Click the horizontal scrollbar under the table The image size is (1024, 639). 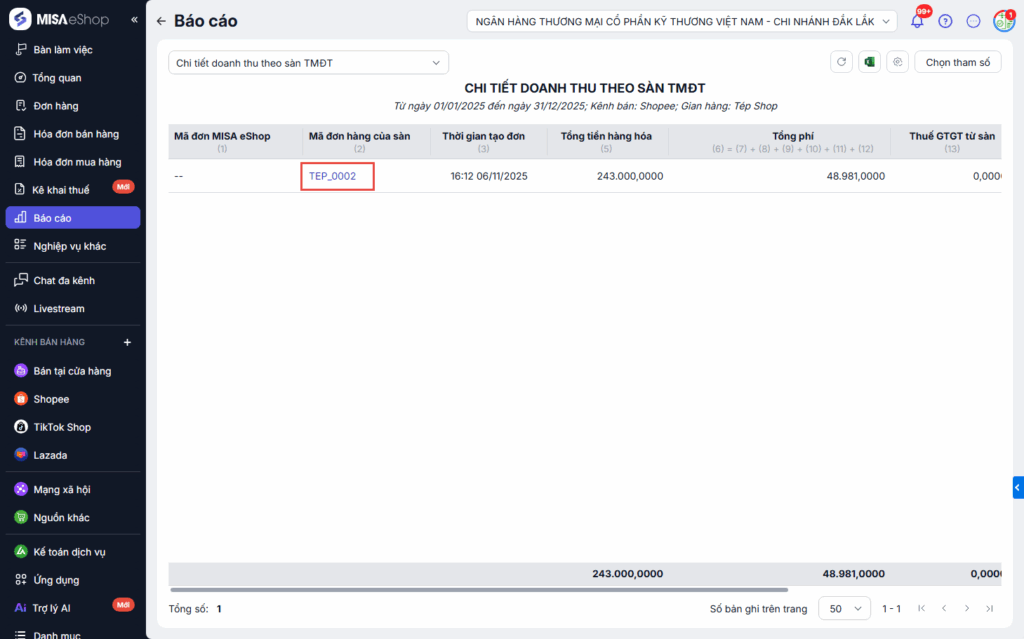(478, 590)
